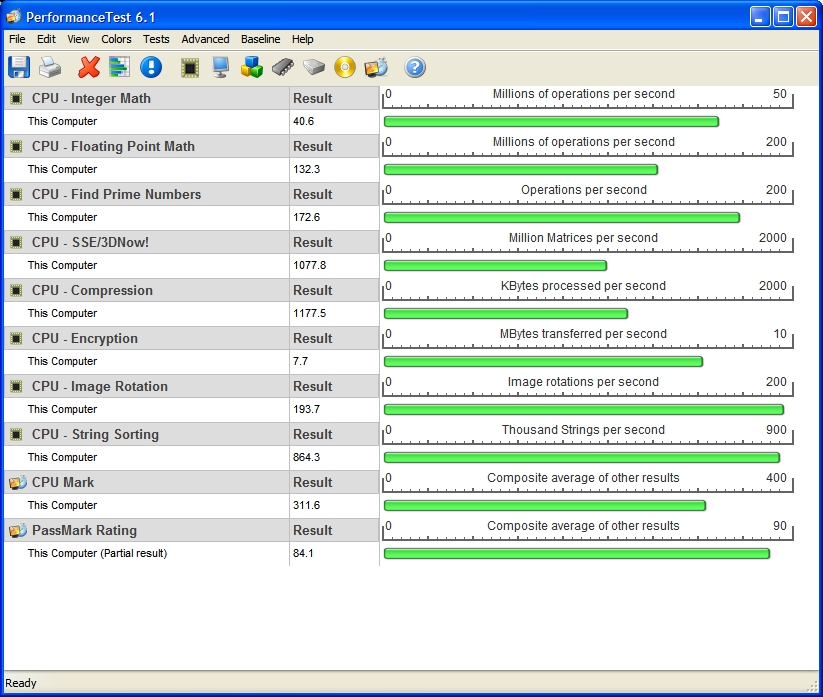
Task: Select CPU - Floating Point Math heading
Action: [x=113, y=146]
